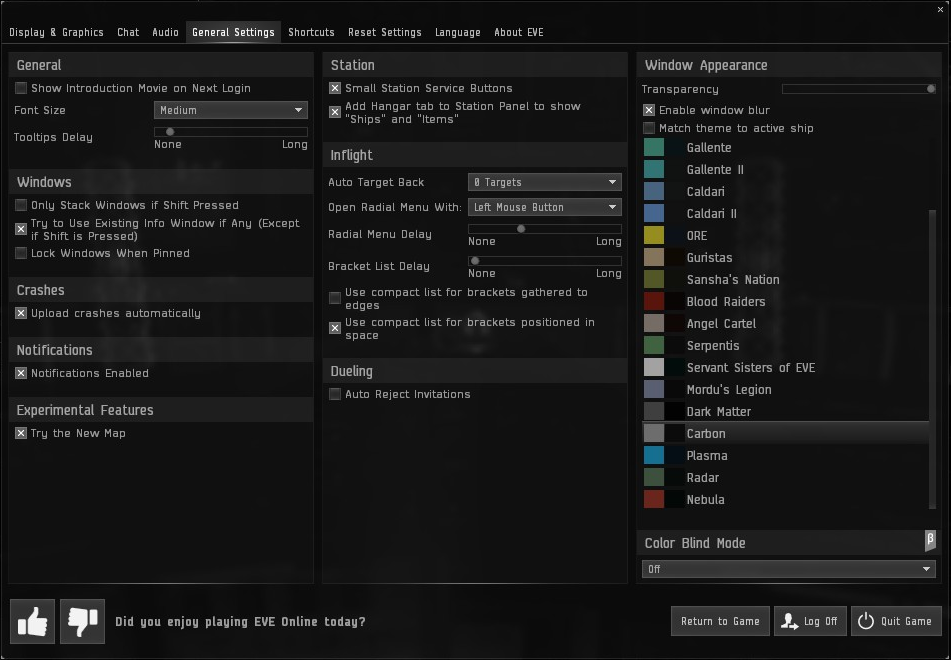Open the Shortcuts tab

311,32
